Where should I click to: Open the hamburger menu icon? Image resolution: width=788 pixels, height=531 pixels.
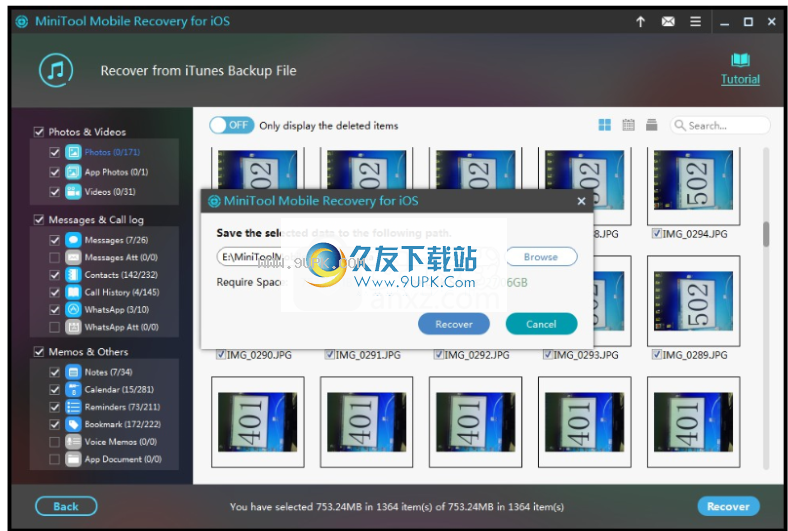tap(696, 22)
